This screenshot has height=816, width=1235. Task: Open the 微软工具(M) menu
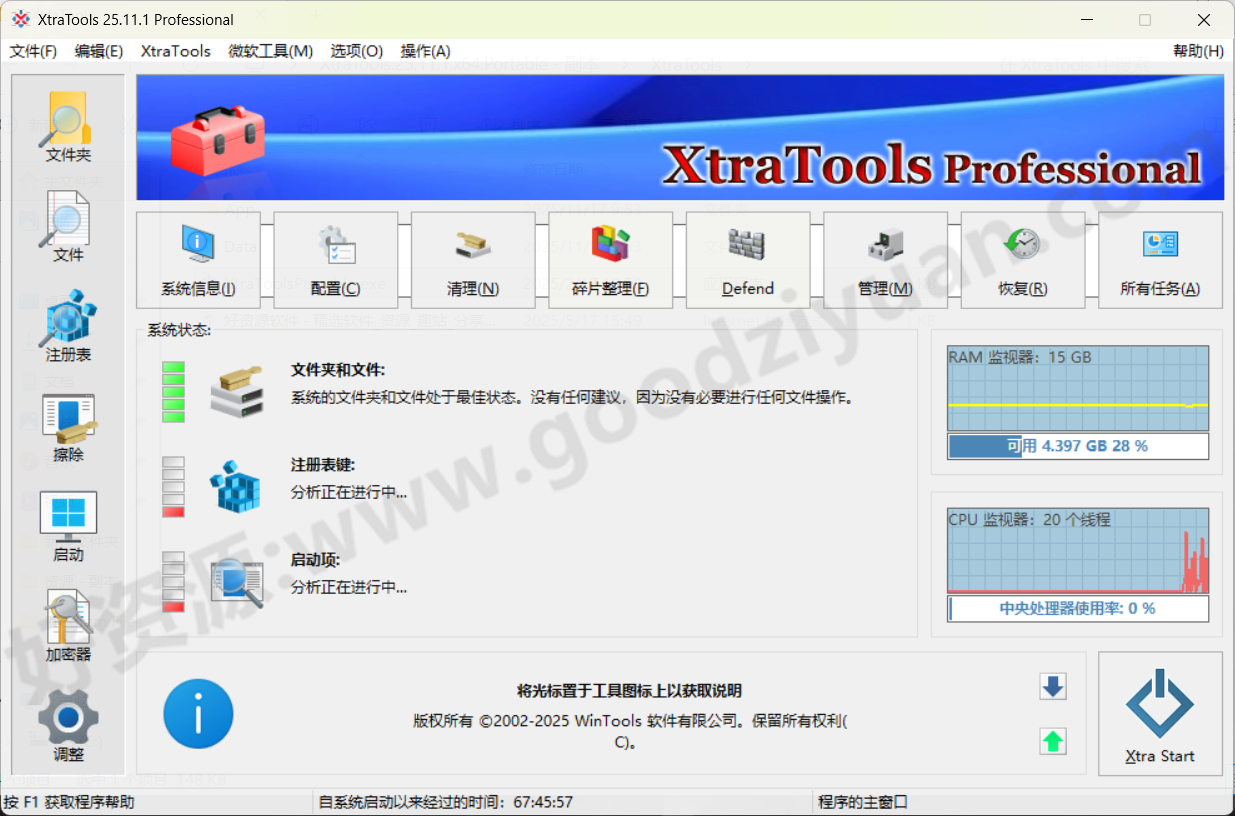(x=270, y=51)
